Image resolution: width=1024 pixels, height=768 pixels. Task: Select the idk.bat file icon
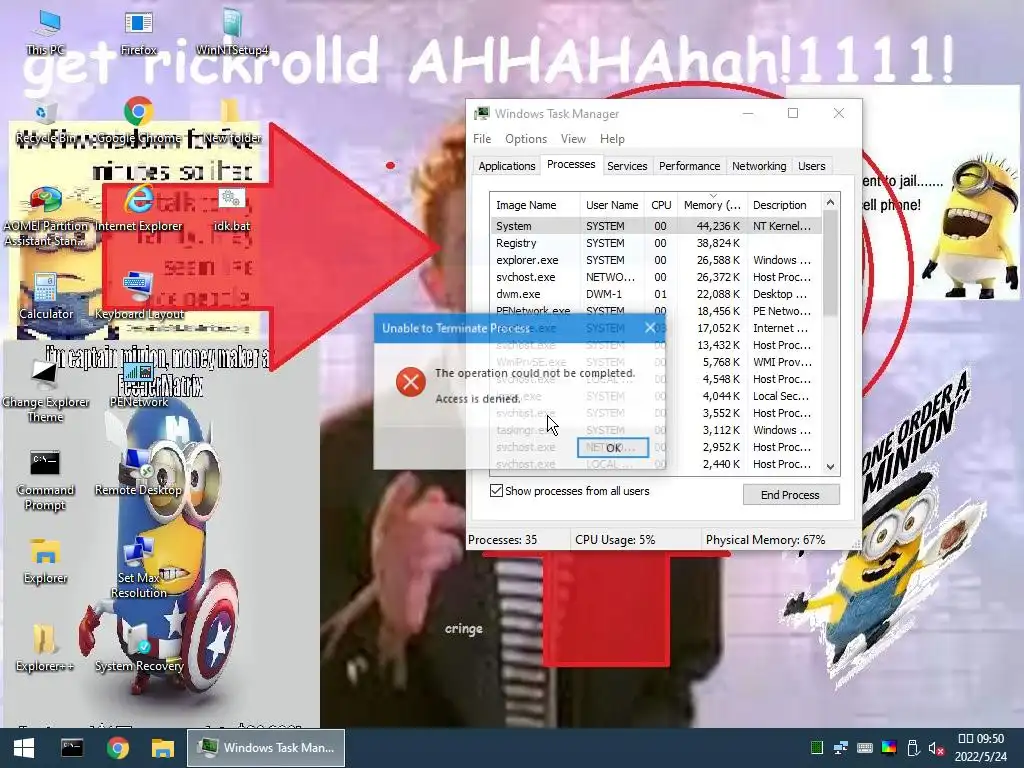click(232, 210)
